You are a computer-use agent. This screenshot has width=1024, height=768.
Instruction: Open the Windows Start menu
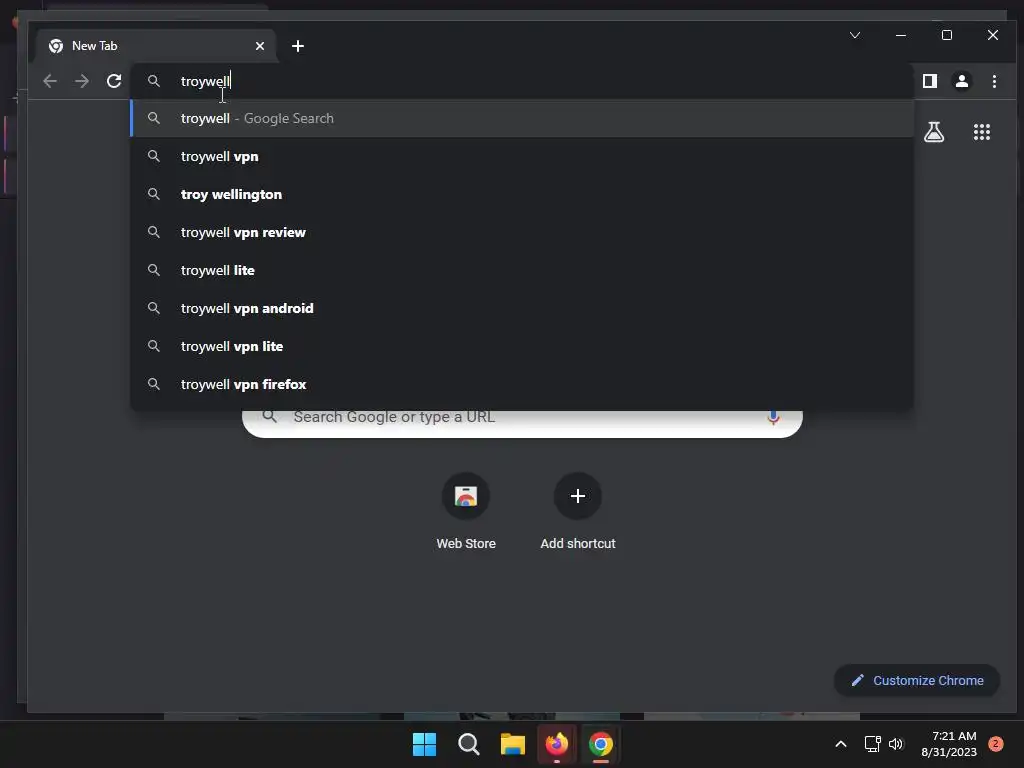pyautogui.click(x=424, y=744)
